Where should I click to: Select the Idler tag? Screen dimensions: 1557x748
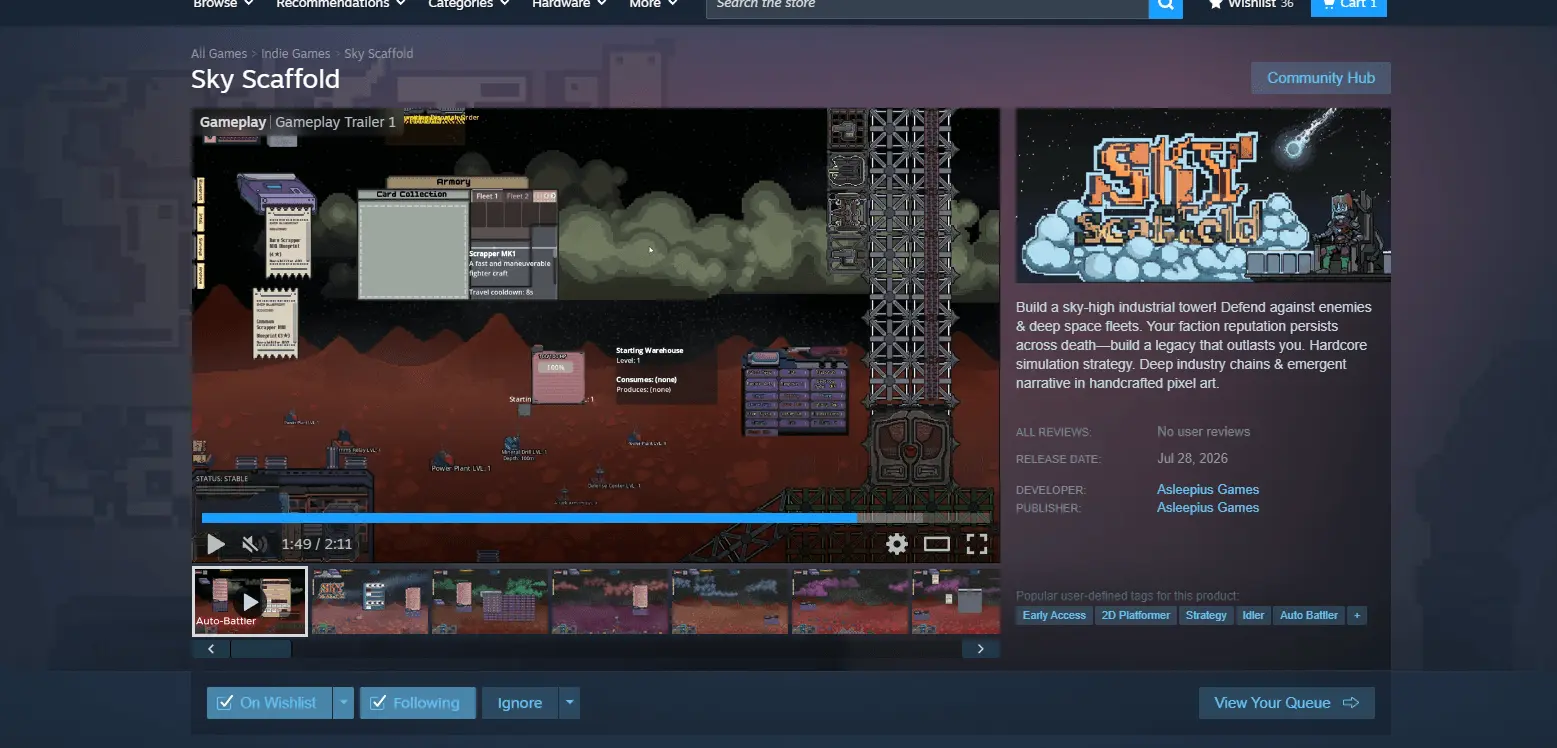[x=1253, y=615]
